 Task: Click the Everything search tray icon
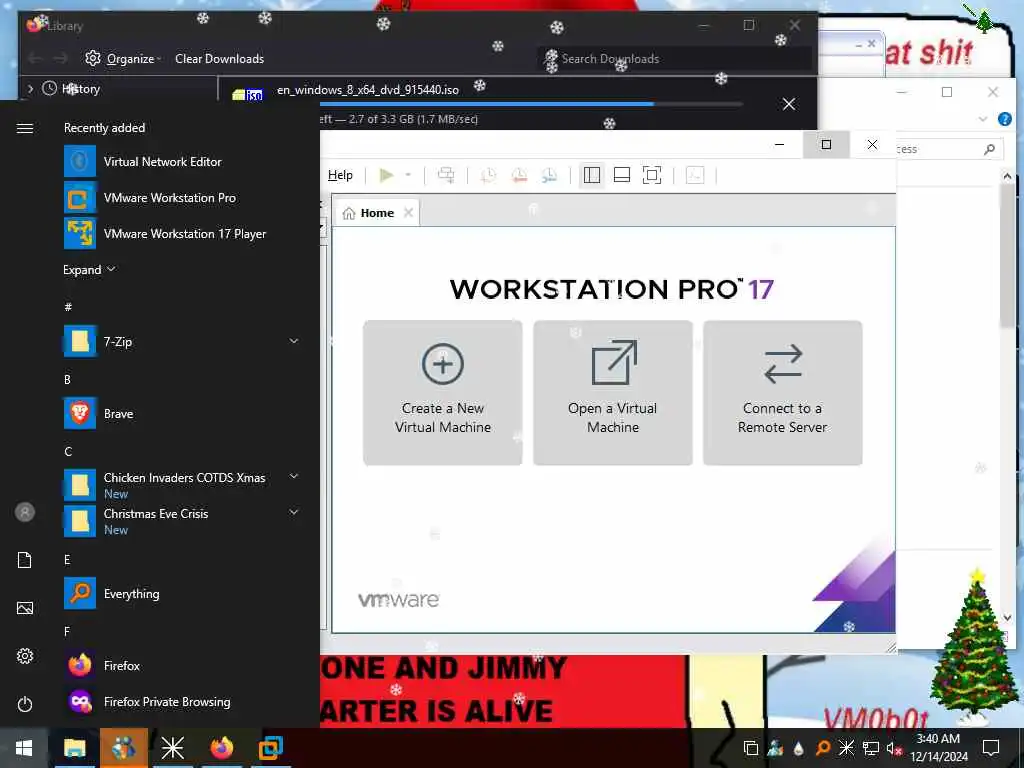(x=823, y=748)
